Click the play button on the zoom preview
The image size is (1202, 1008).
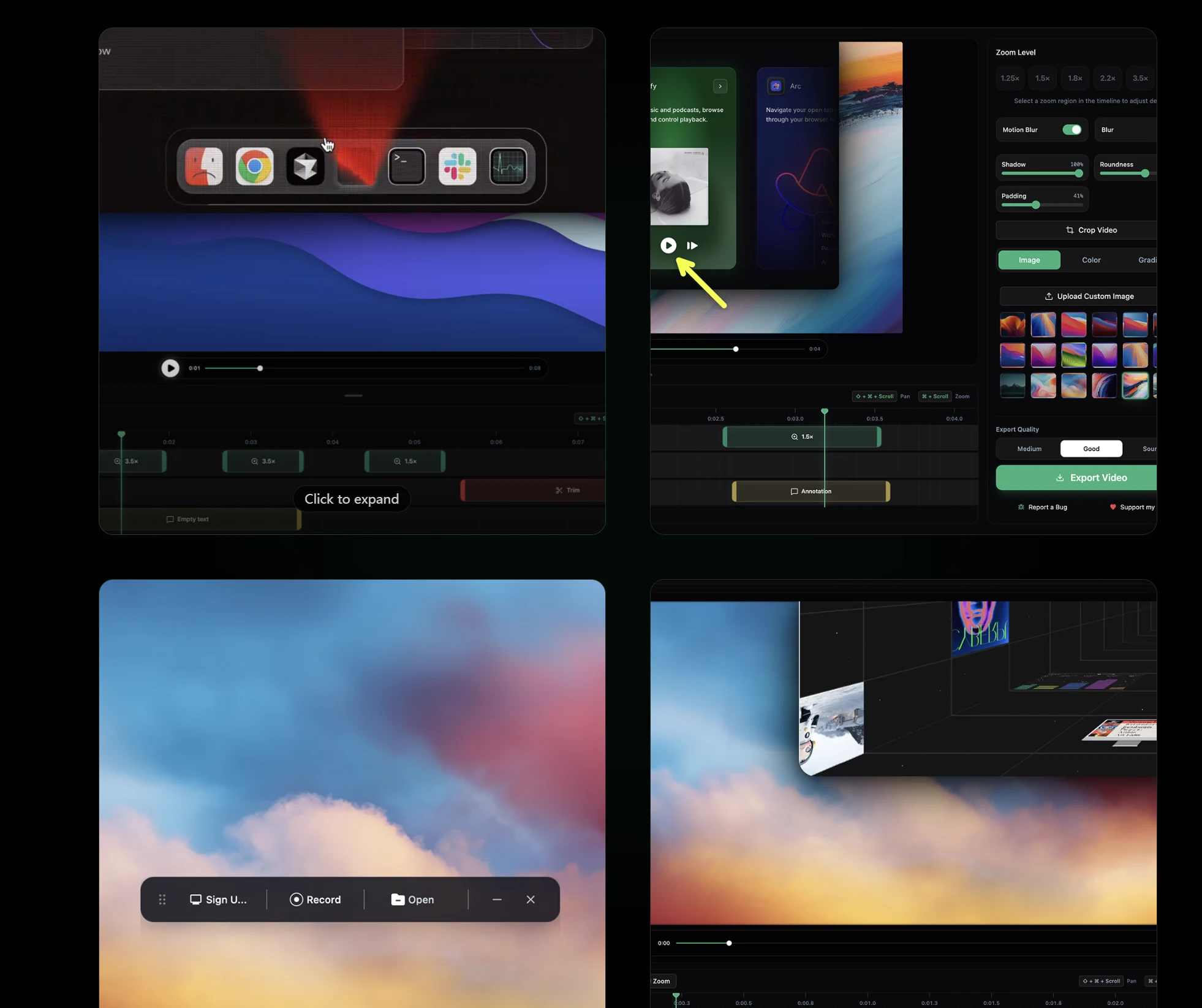pyautogui.click(x=667, y=245)
